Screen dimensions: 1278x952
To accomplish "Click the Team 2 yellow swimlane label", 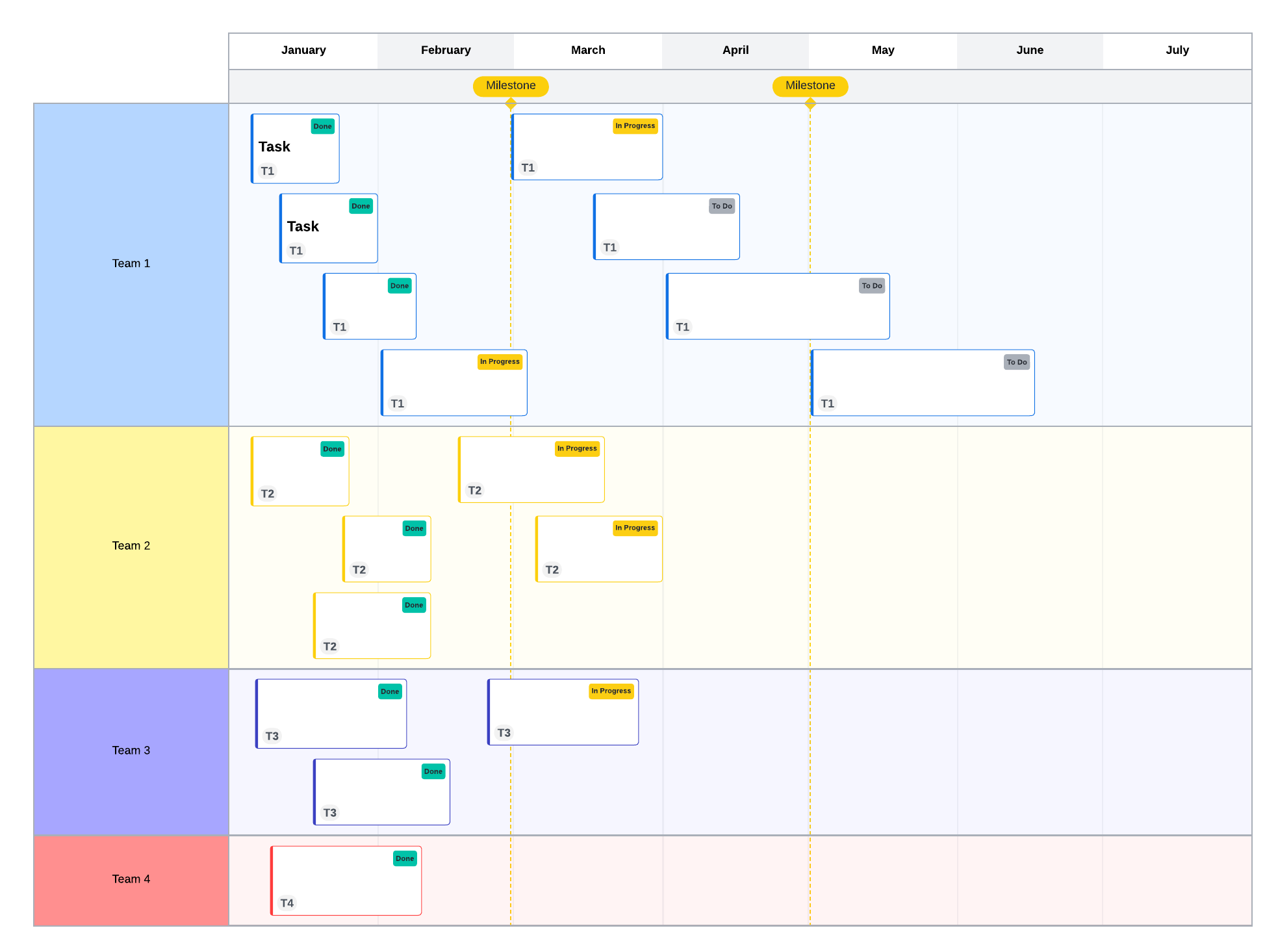I will coord(131,546).
